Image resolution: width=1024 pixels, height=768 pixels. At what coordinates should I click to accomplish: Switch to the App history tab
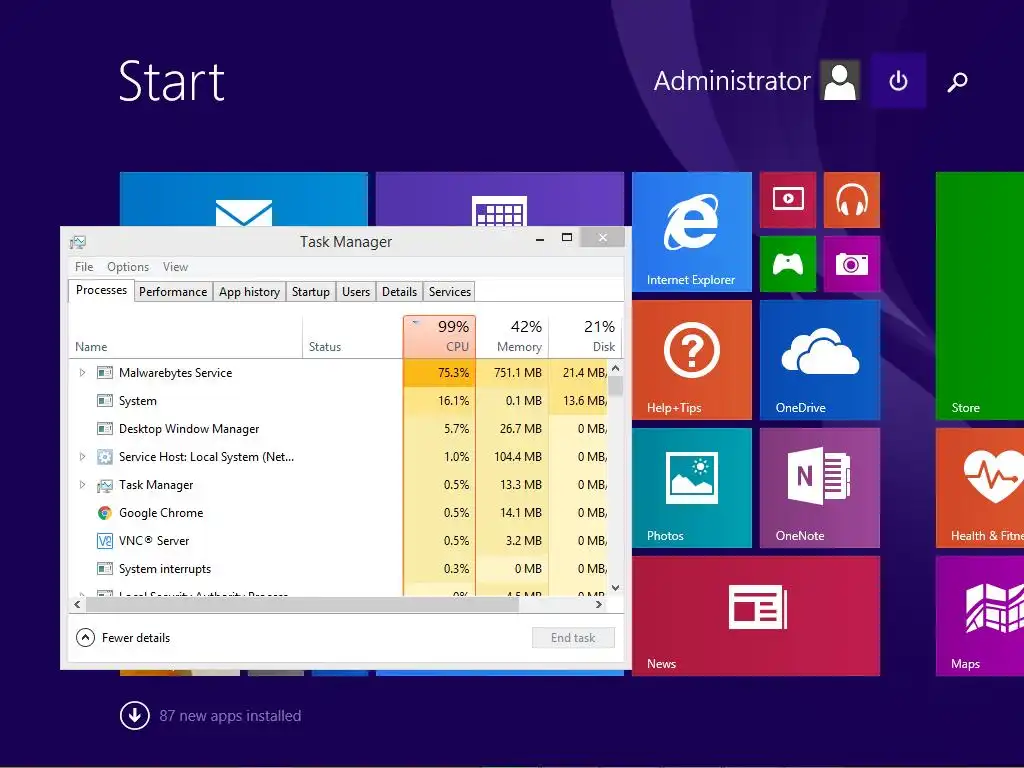pyautogui.click(x=249, y=291)
